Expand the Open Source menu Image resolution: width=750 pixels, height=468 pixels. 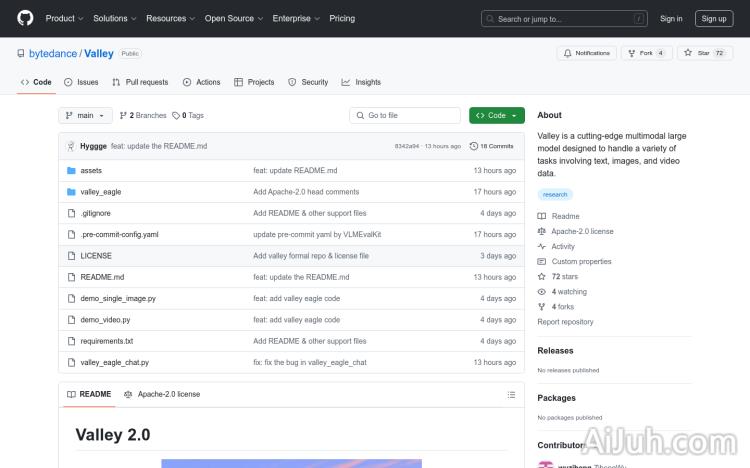click(233, 18)
